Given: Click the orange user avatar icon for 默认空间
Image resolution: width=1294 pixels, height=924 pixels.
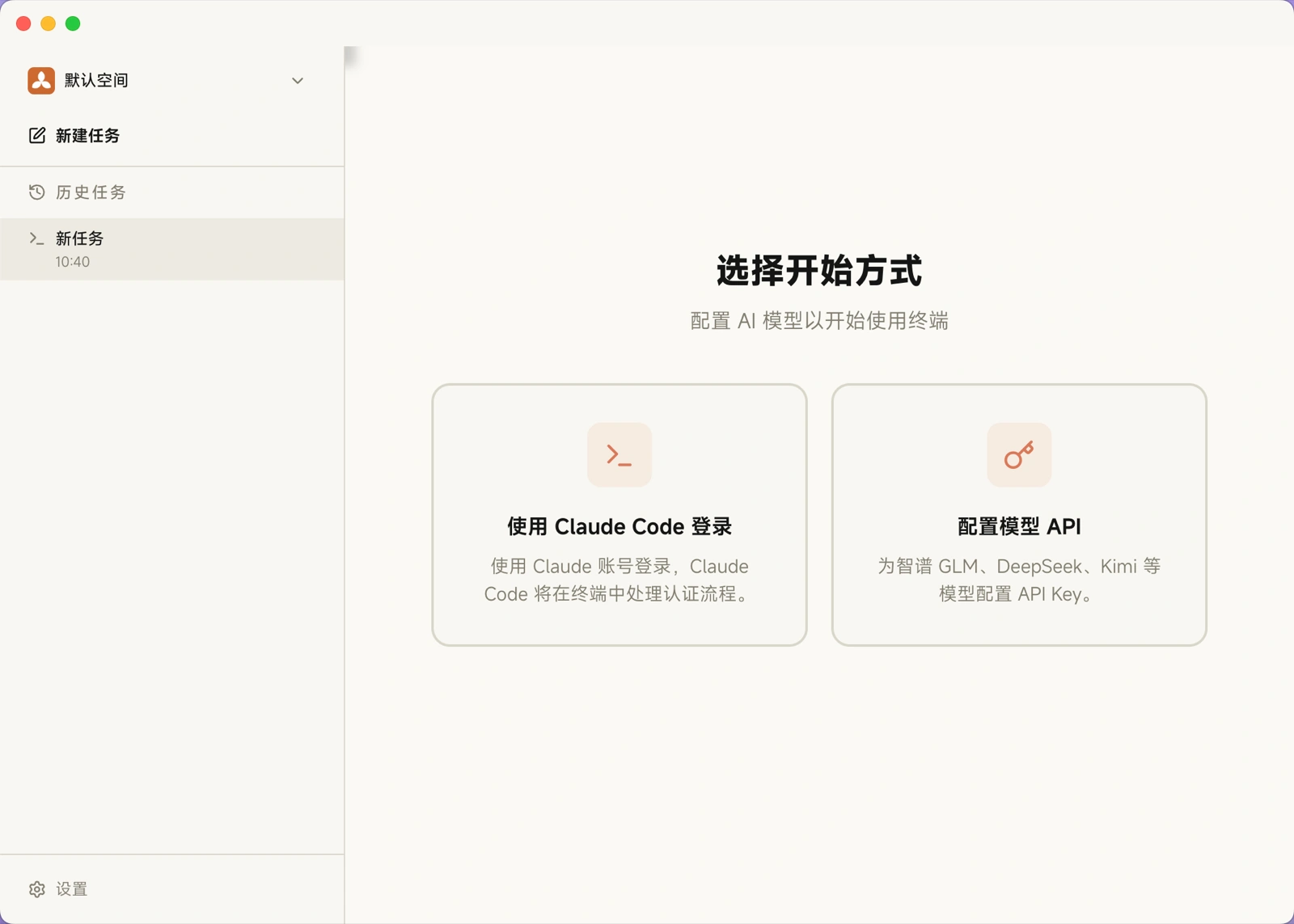Looking at the screenshot, I should click(x=40, y=80).
